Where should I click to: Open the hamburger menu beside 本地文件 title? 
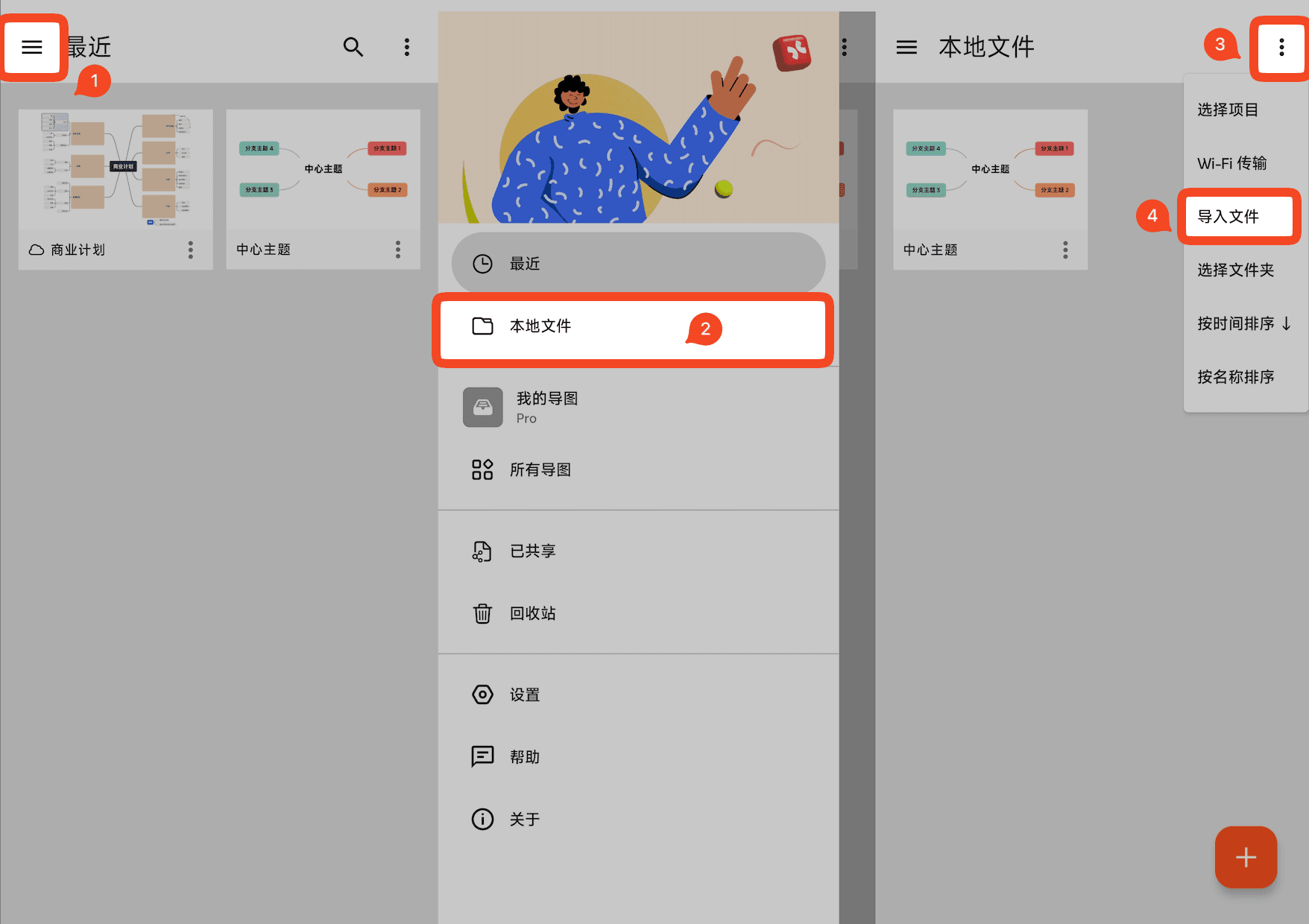pyautogui.click(x=906, y=48)
